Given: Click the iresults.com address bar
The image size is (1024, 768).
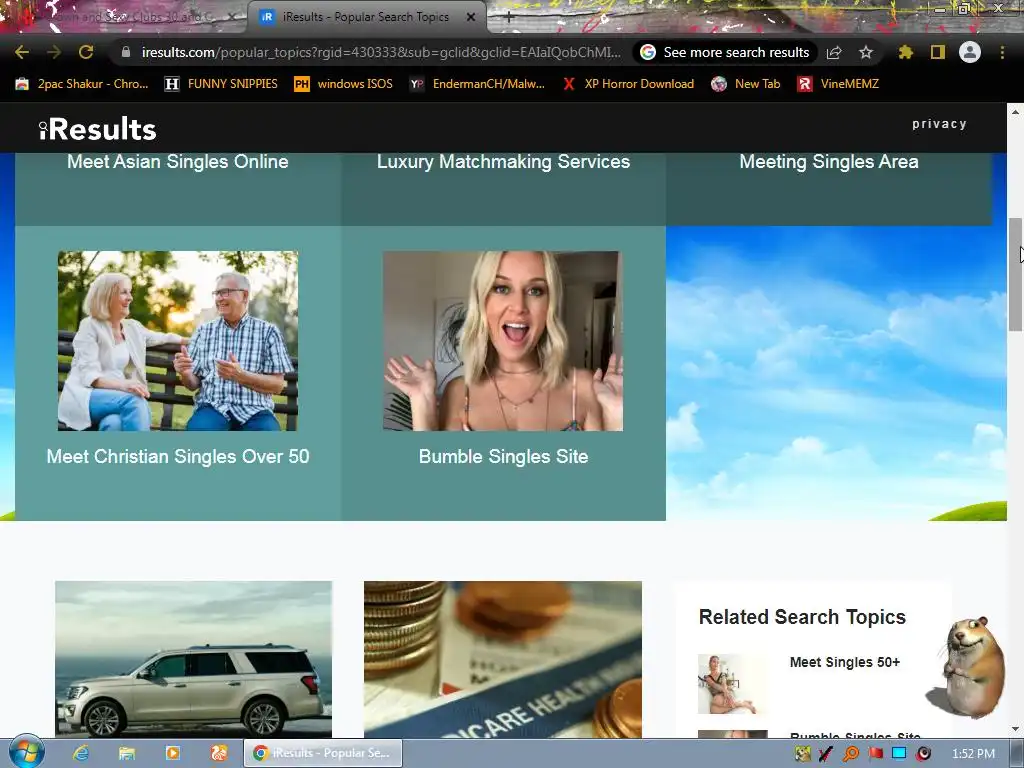Looking at the screenshot, I should click(x=380, y=52).
